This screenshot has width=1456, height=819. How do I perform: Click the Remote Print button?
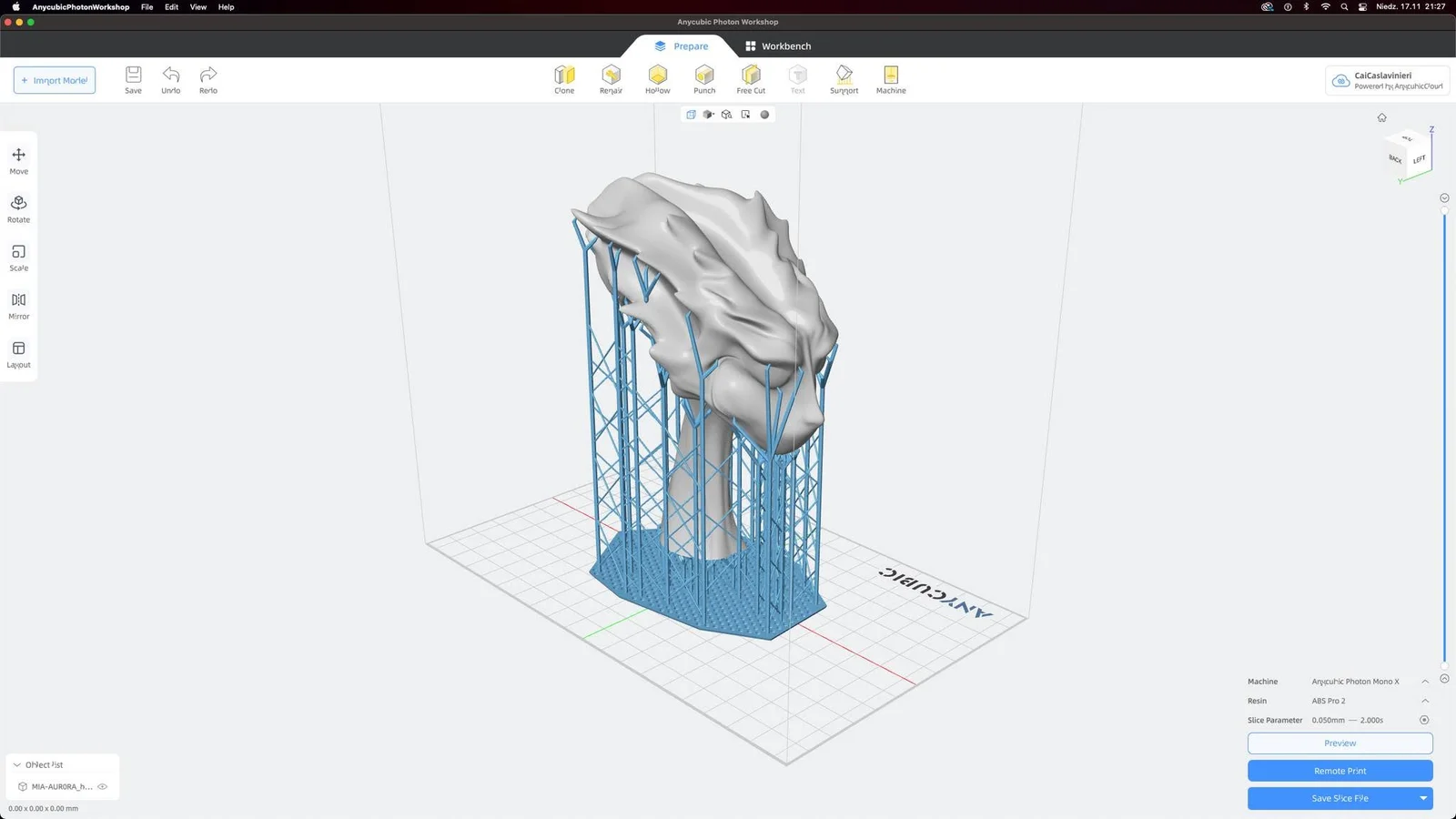(1340, 771)
